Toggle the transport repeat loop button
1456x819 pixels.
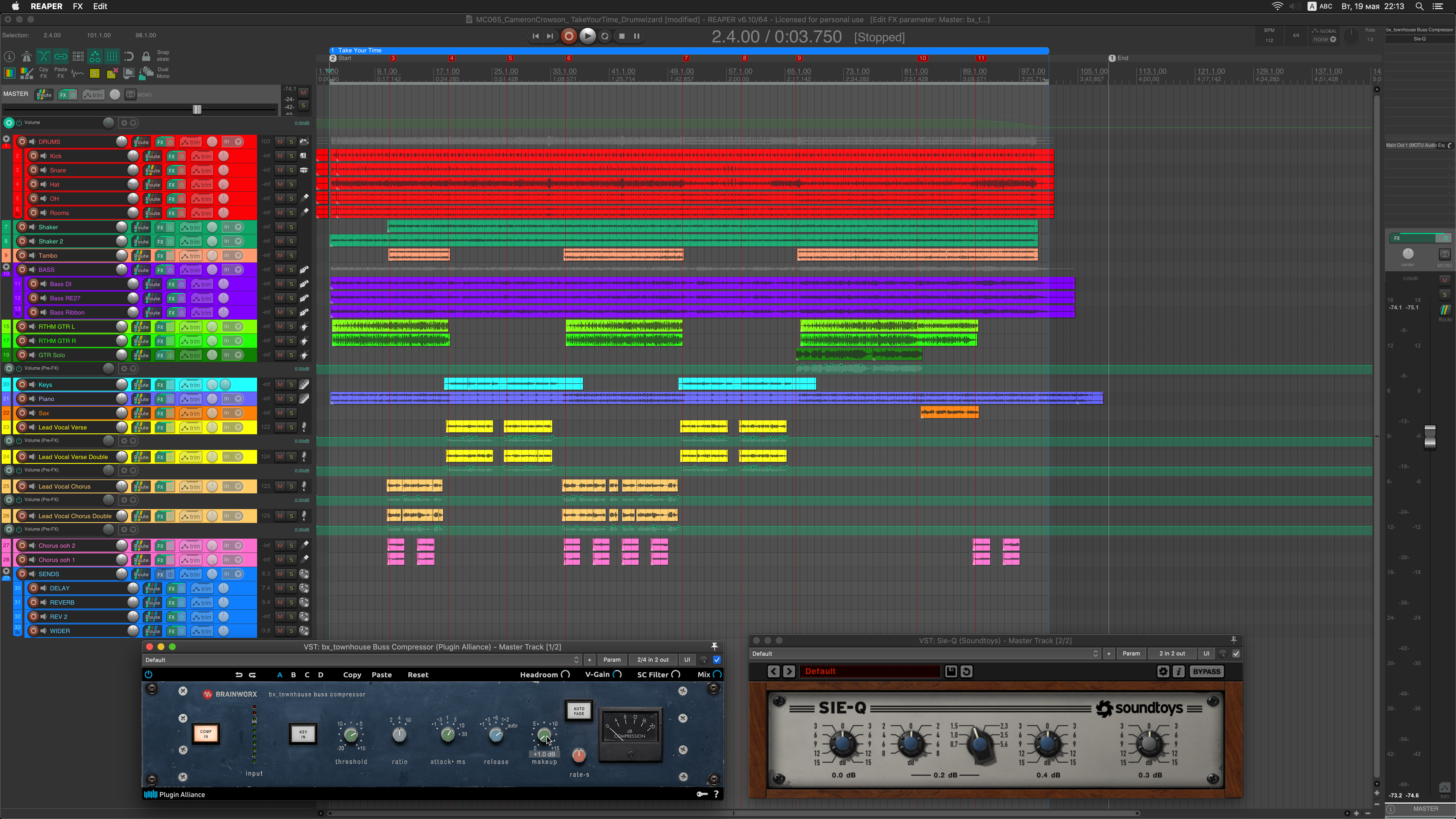click(605, 36)
